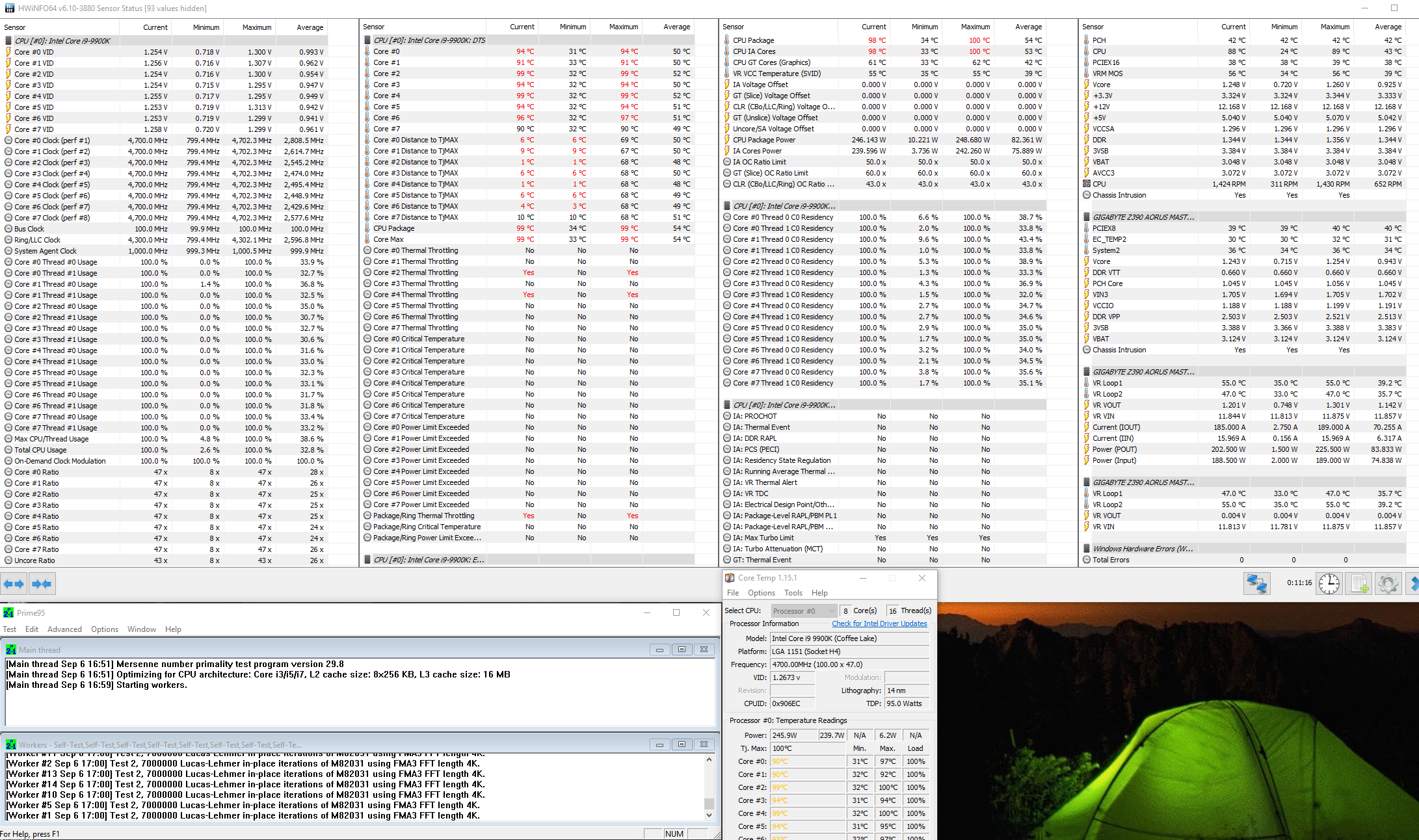1419x840 pixels.
Task: Open the Select CPU Processor #0 dropdown
Action: tap(804, 610)
